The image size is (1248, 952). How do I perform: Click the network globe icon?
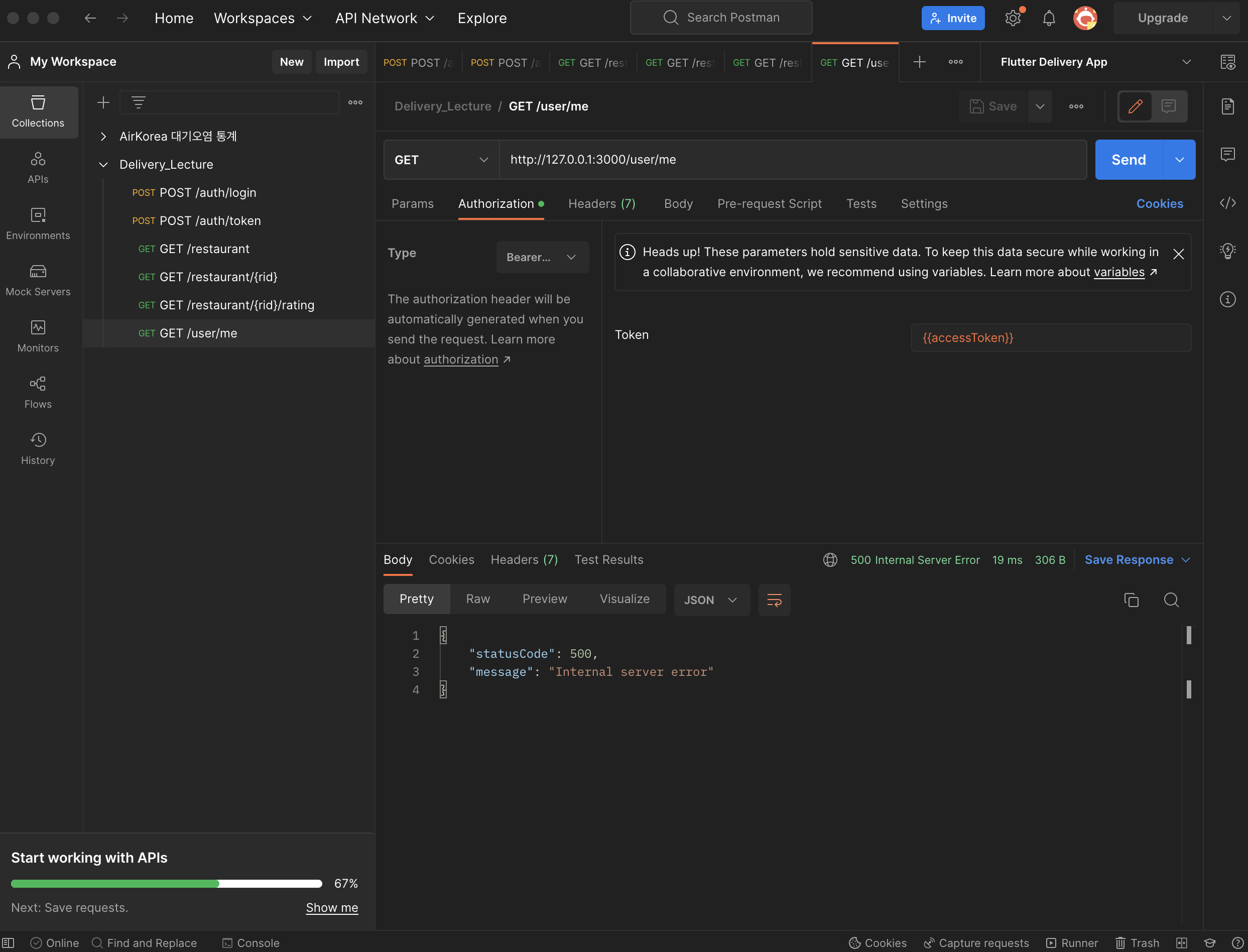coord(830,560)
